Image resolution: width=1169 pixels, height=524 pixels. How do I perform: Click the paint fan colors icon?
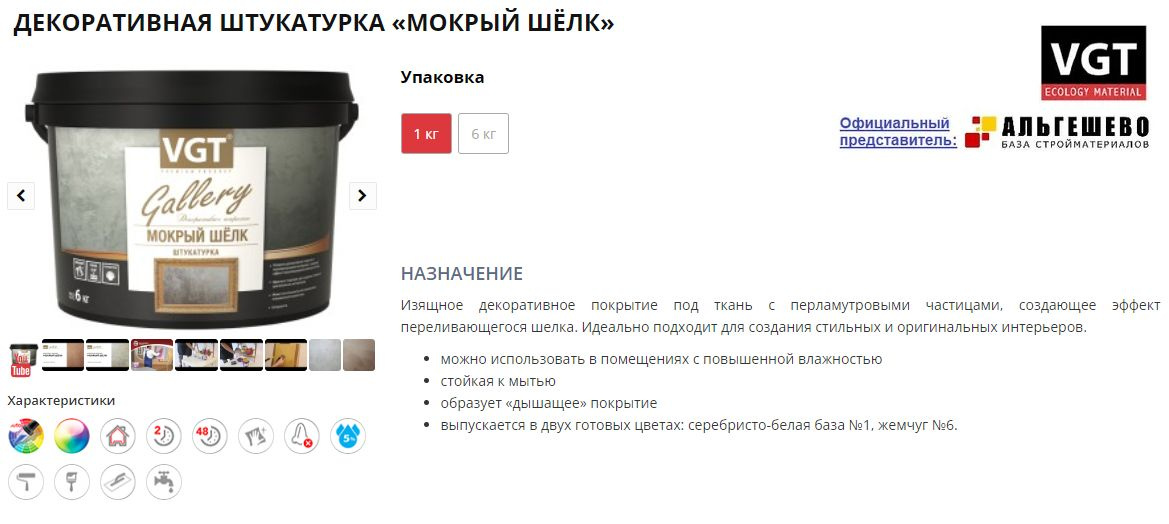(x=26, y=436)
